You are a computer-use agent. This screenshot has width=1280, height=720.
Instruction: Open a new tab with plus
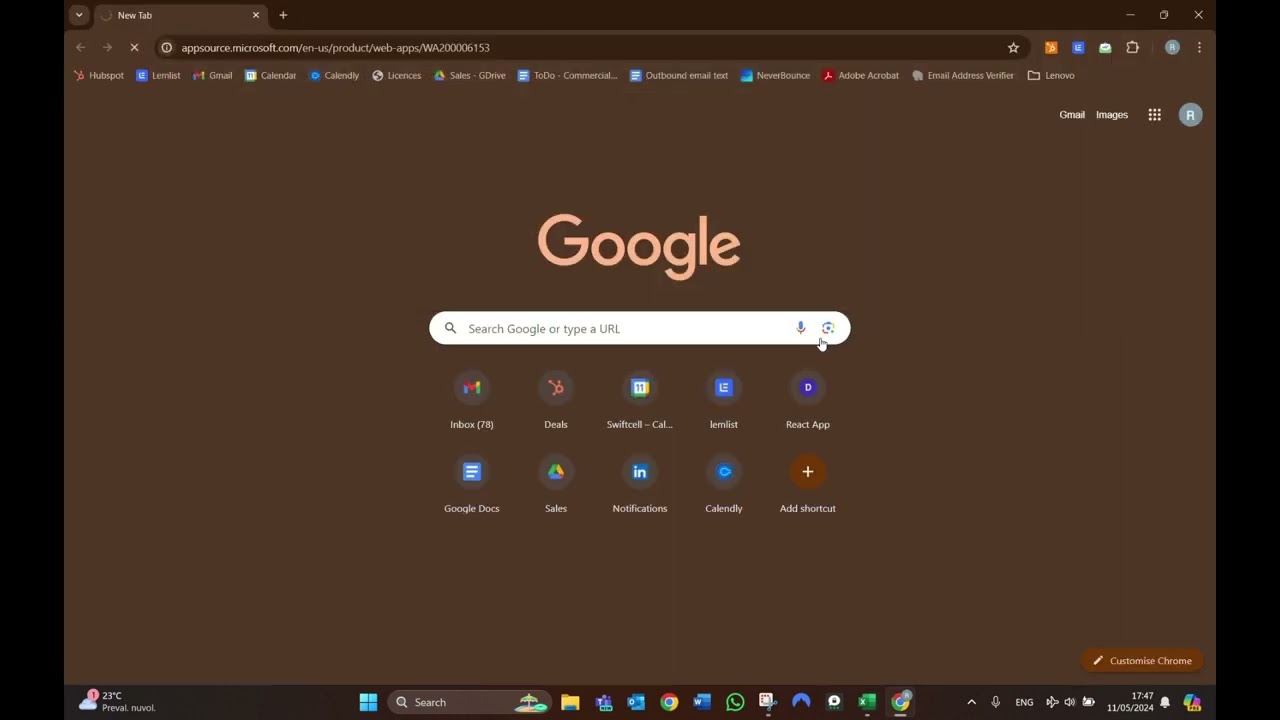point(283,15)
